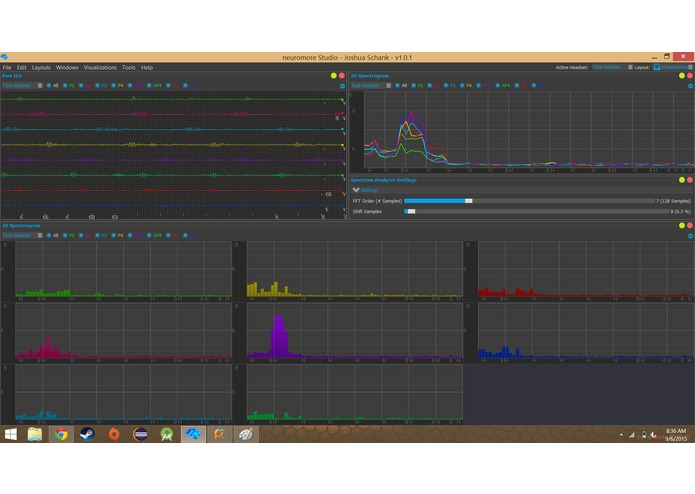Click green dock button of top-right 2D Spectrogram

click(682, 76)
